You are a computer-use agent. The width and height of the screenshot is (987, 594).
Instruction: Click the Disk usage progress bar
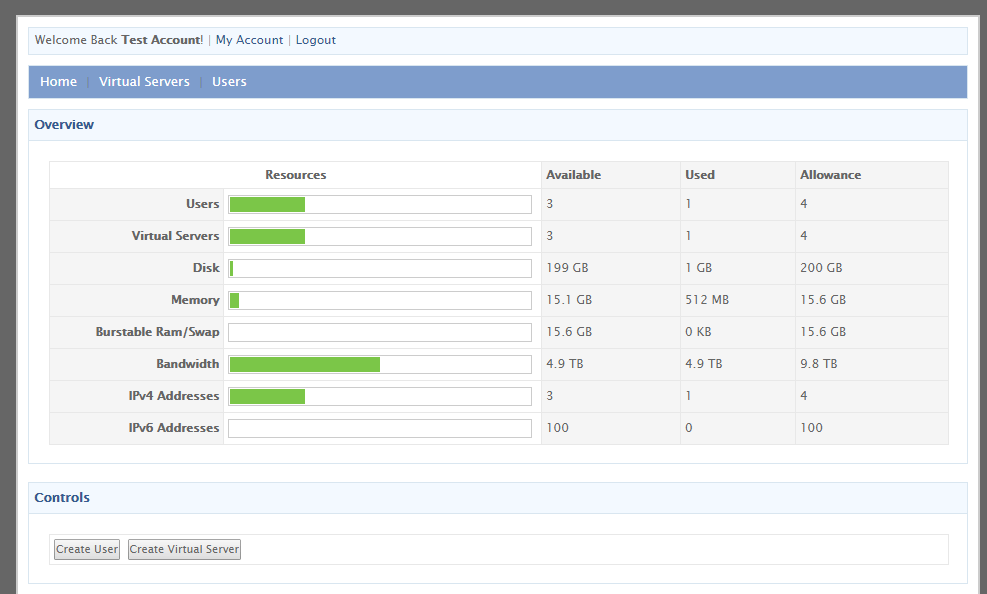coord(380,268)
